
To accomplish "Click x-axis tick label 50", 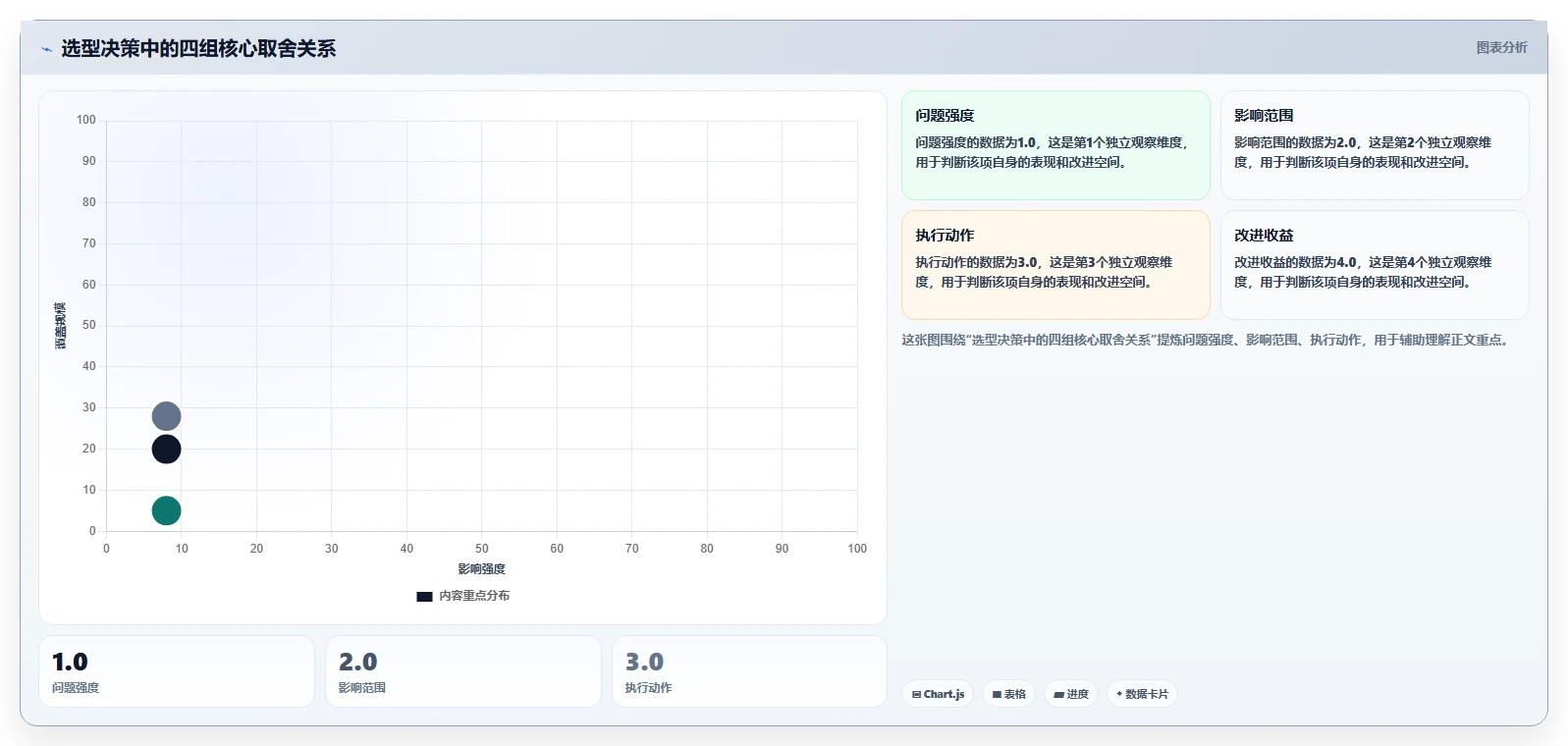I will tap(481, 549).
